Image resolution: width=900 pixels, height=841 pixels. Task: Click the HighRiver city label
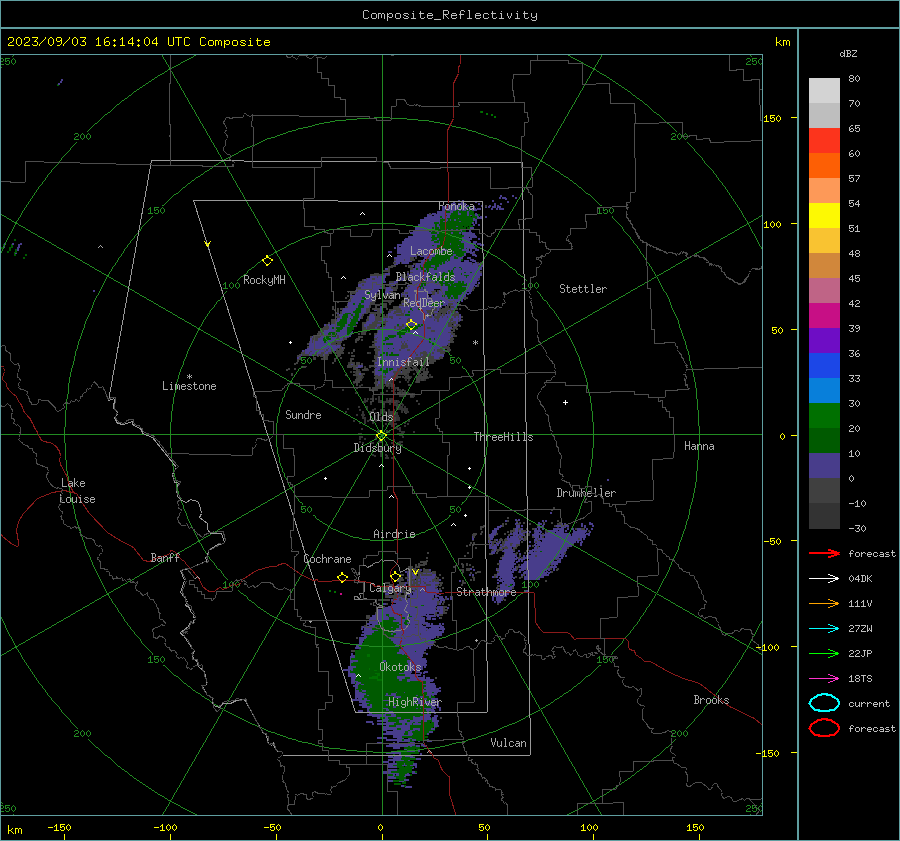tap(414, 702)
